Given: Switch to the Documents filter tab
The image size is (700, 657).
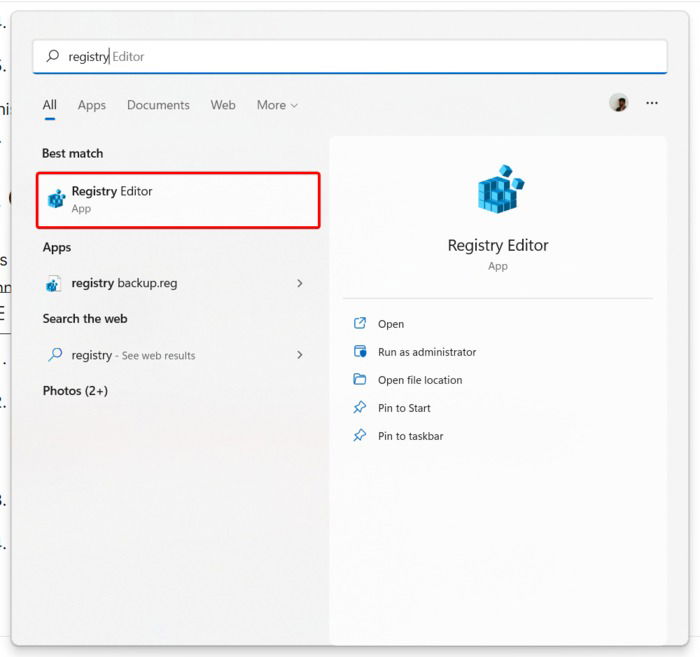Looking at the screenshot, I should (158, 105).
